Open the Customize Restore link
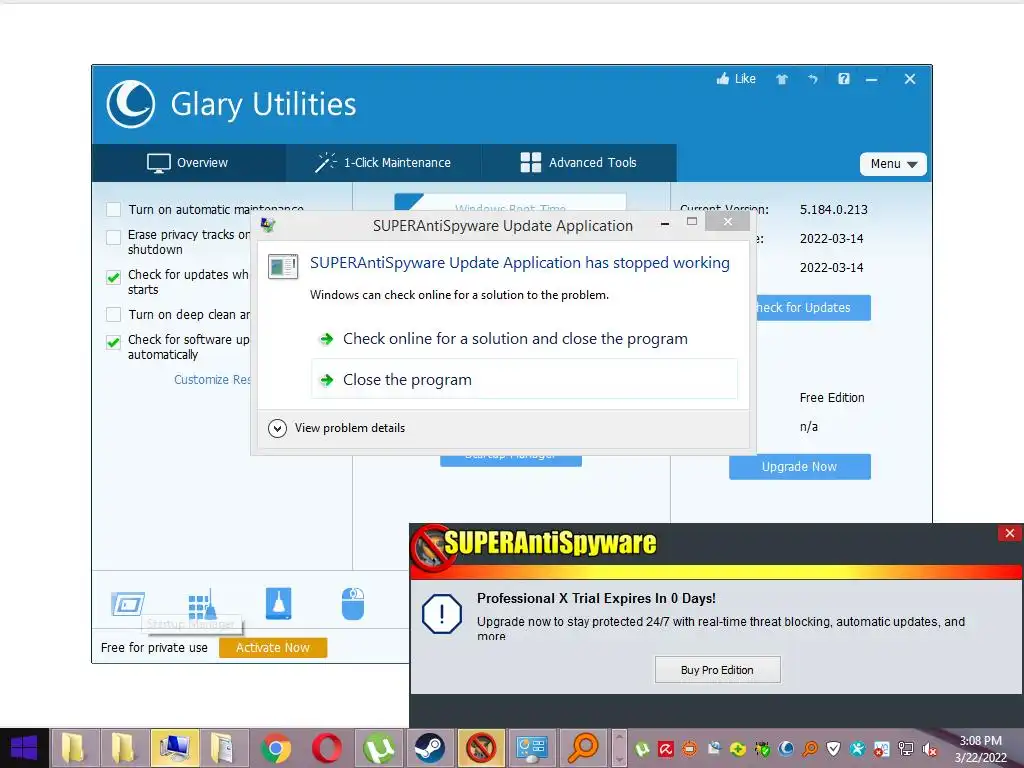 [x=213, y=380]
